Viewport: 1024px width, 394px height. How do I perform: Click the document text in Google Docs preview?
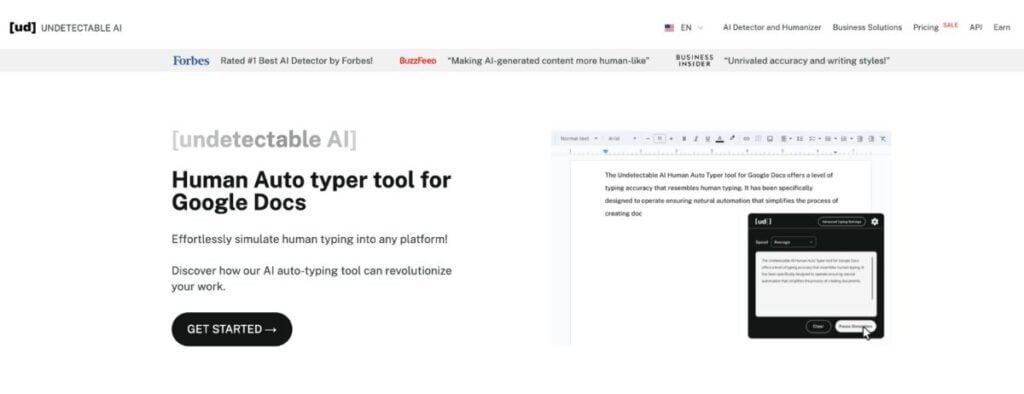(721, 194)
